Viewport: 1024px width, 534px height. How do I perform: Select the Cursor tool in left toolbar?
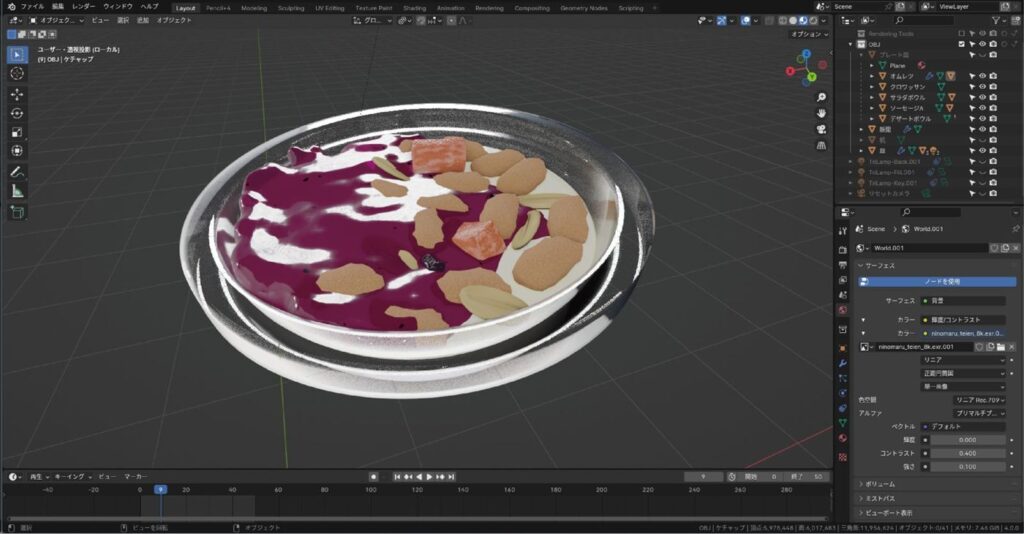pos(17,73)
